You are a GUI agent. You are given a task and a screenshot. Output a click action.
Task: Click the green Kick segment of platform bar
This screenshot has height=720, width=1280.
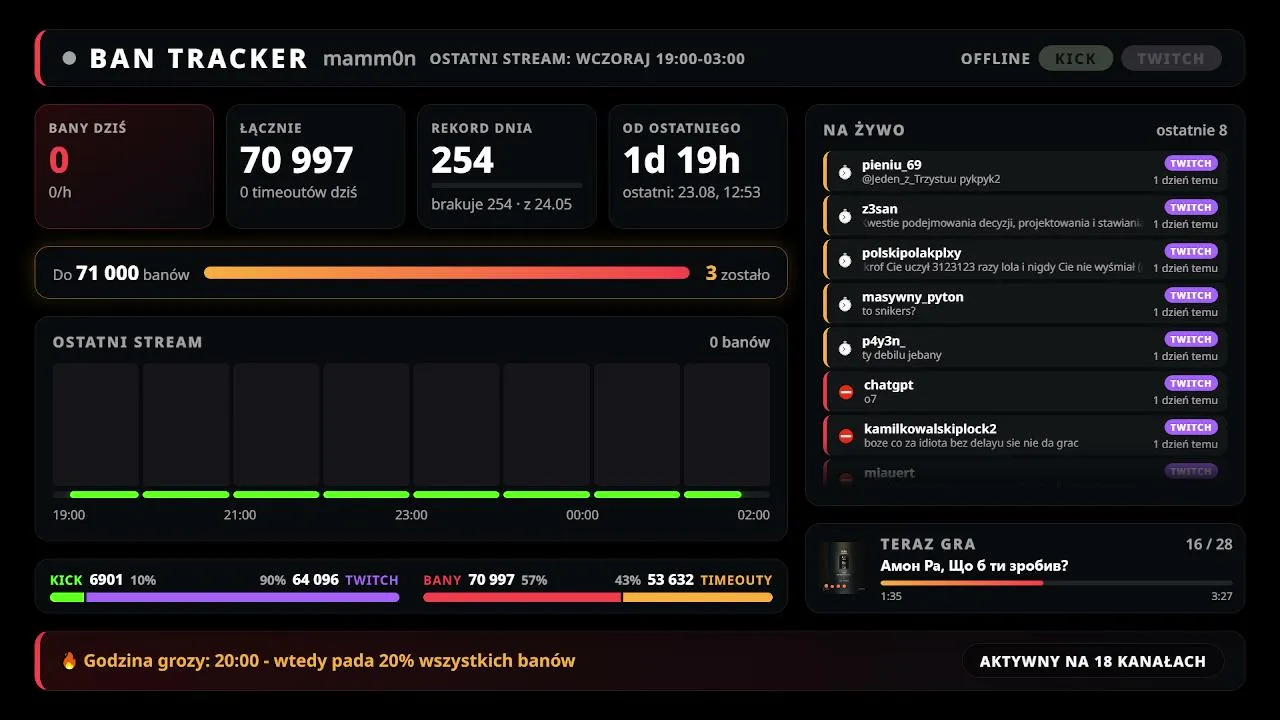coord(67,598)
